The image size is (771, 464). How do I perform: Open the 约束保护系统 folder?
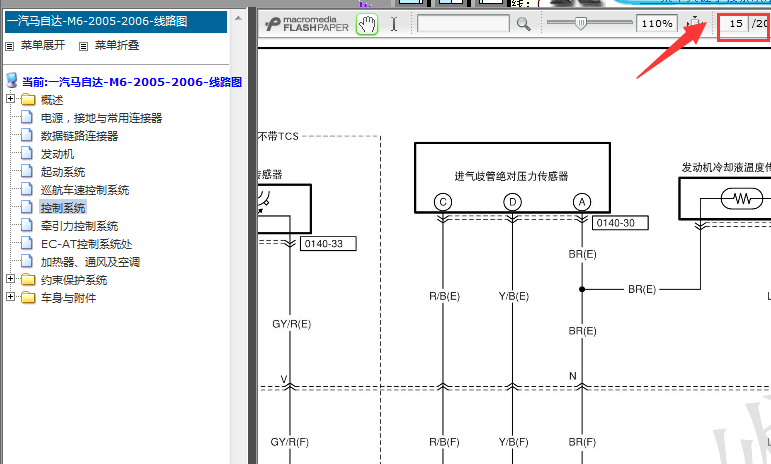(x=74, y=280)
